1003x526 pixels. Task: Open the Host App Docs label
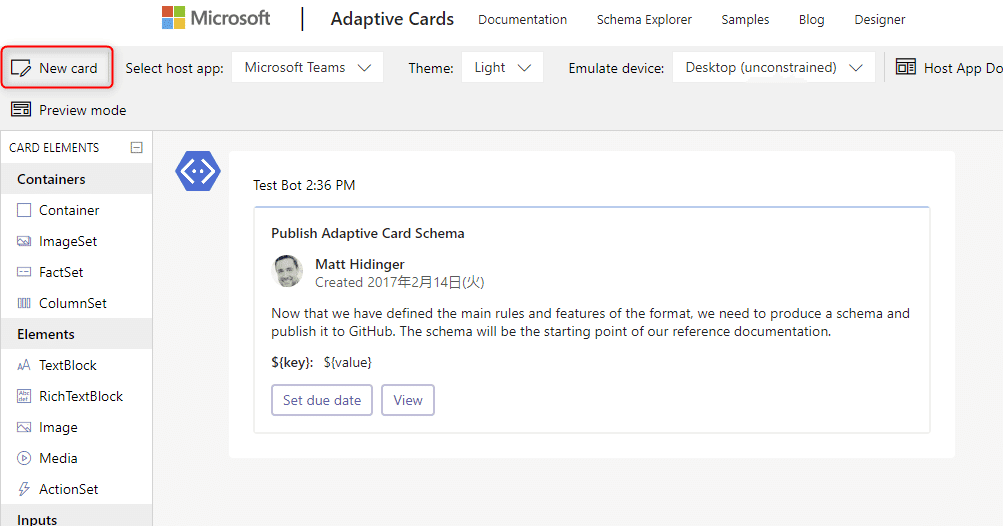point(963,68)
